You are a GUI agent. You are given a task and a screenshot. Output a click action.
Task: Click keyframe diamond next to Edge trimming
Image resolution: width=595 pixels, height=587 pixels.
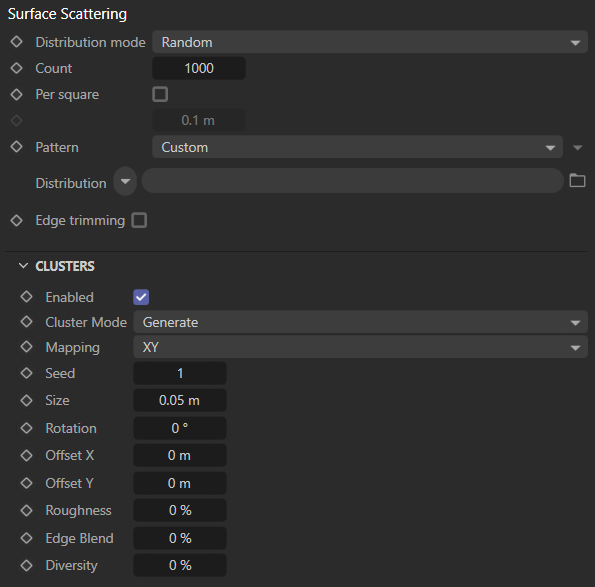(17, 220)
